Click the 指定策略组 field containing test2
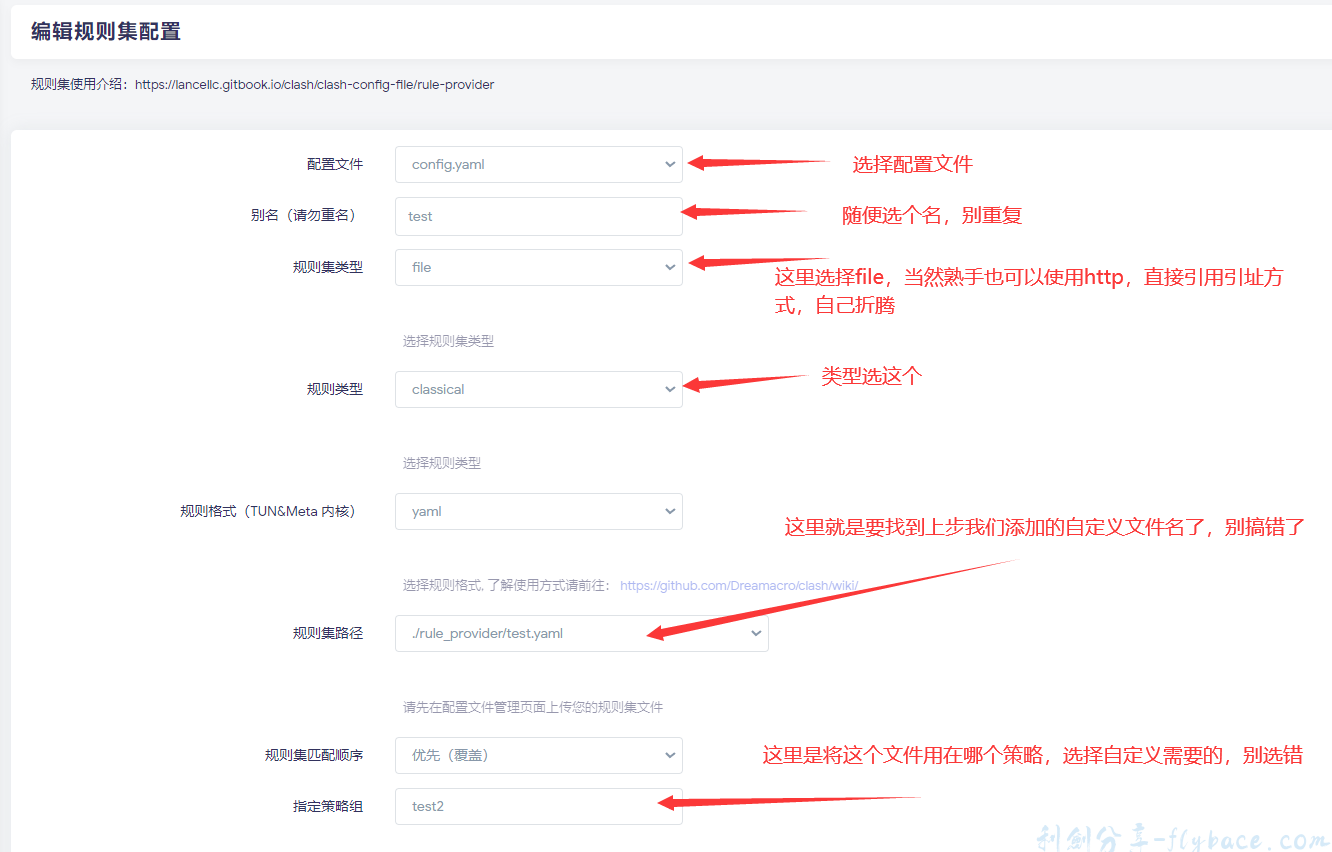 [x=538, y=806]
